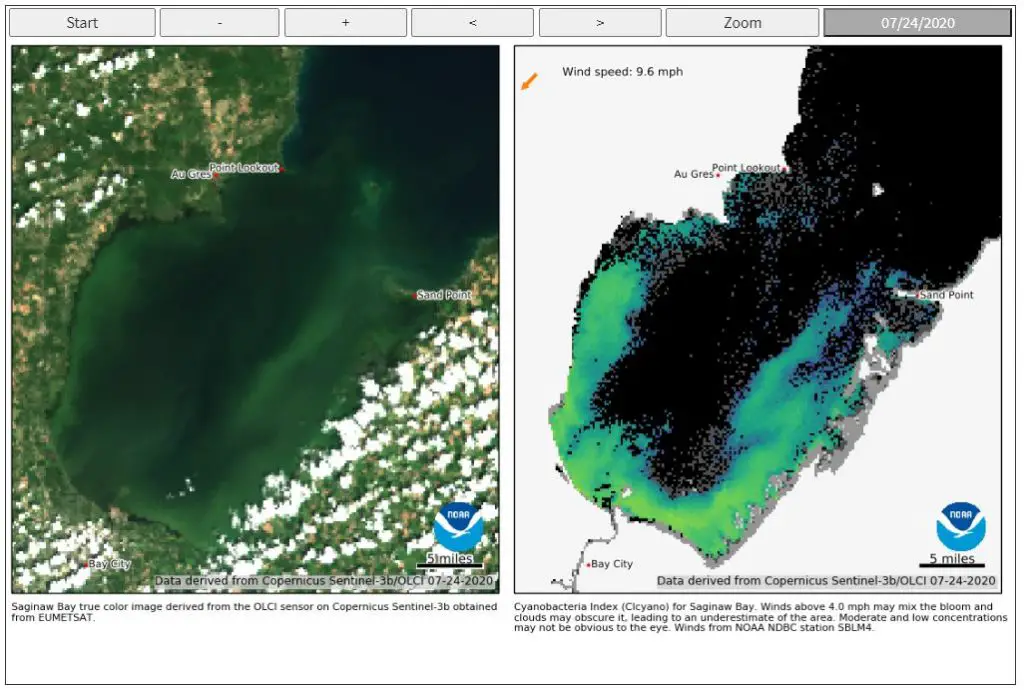Click 'Point Lookout' label on the cyanobacteria map
The image size is (1024, 691).
pyautogui.click(x=746, y=168)
